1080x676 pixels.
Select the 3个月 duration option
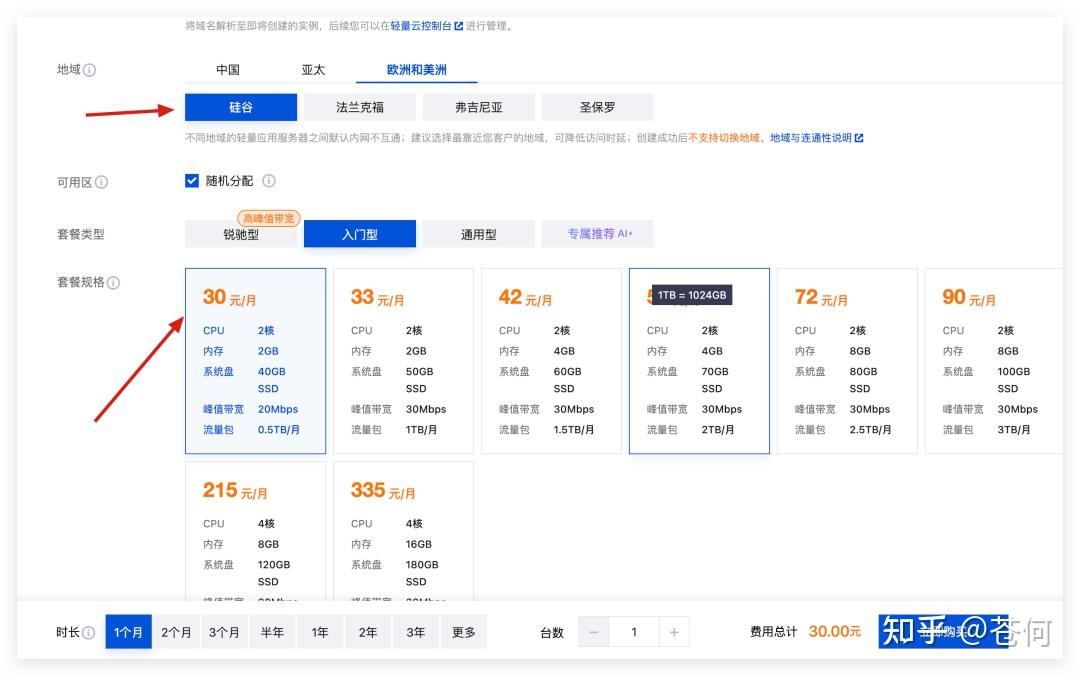point(224,632)
